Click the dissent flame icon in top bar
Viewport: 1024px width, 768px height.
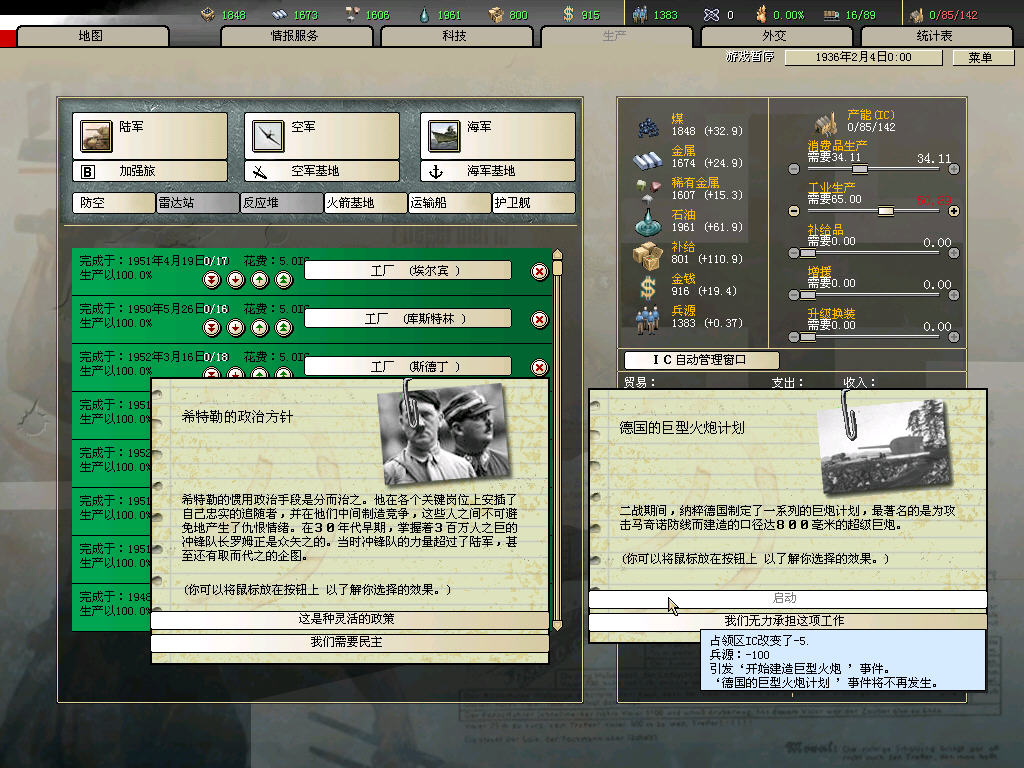tap(761, 14)
